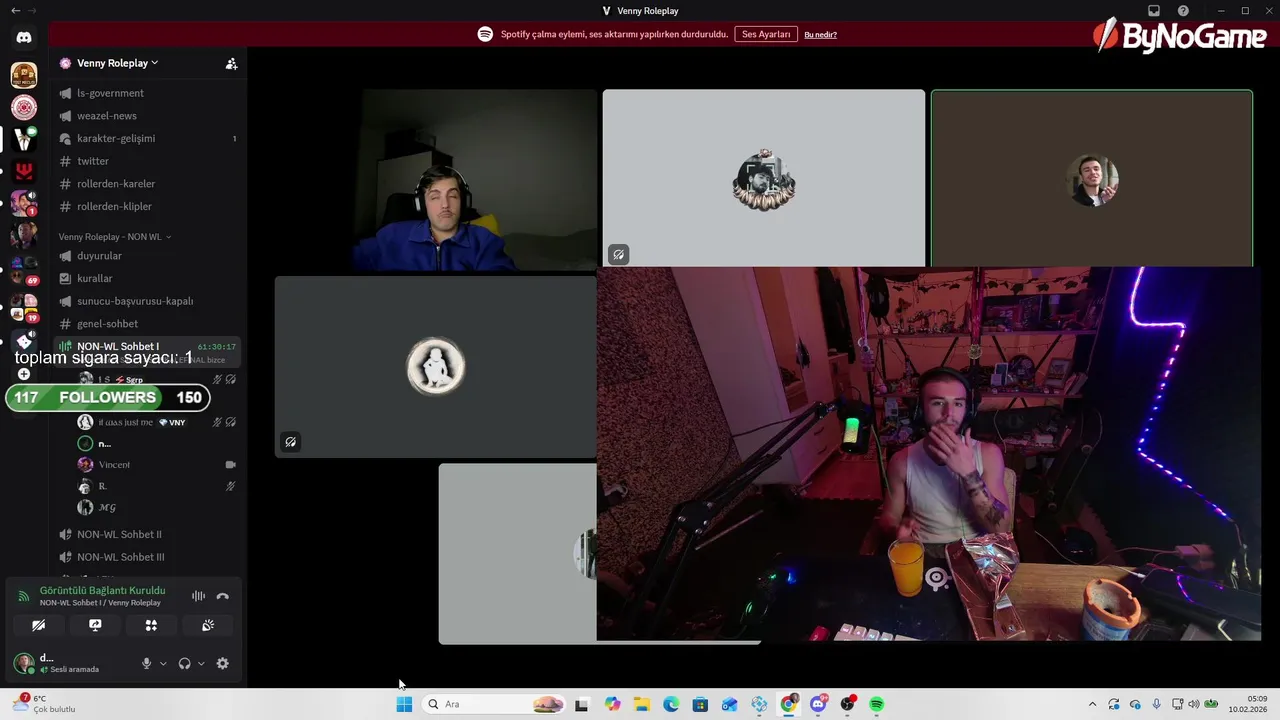1280x720 pixels.
Task: Collapse Venny Roleplay - NON WL category
Action: click(x=114, y=237)
